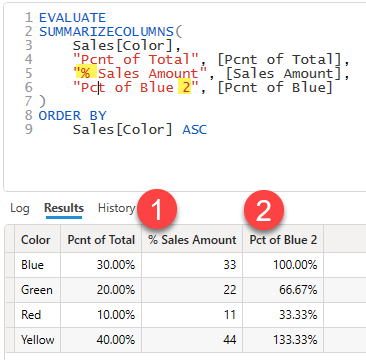Select Sales Amount value 11
The width and height of the screenshot is (366, 360).
tap(192, 315)
